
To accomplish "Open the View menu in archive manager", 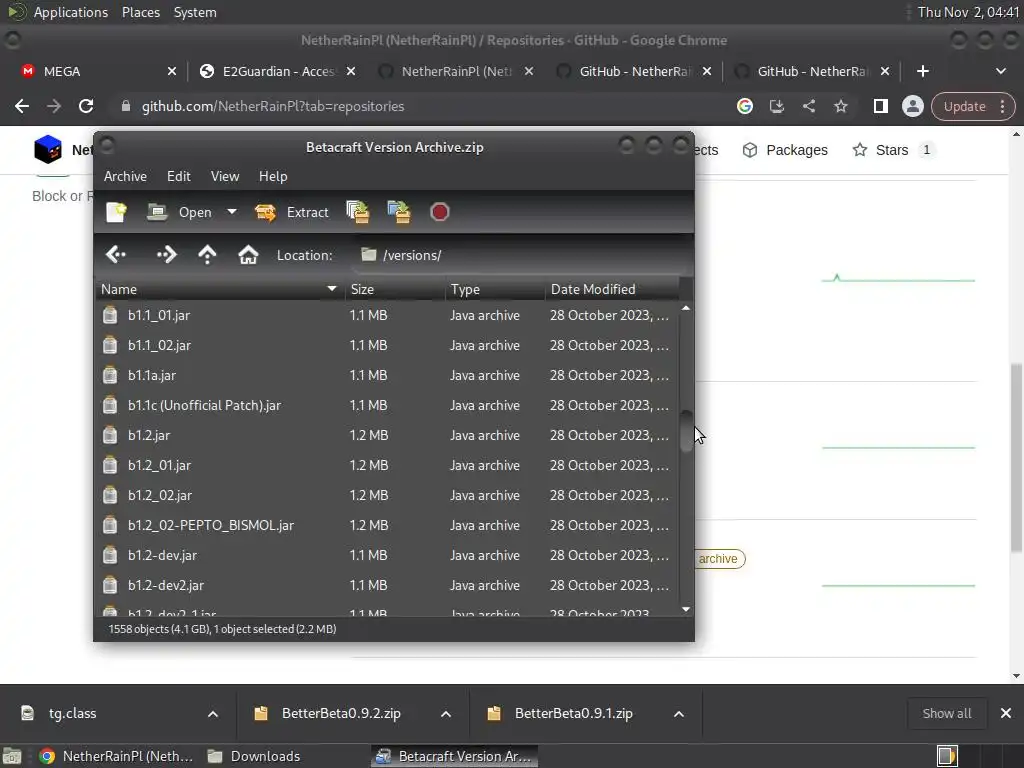I will [225, 176].
